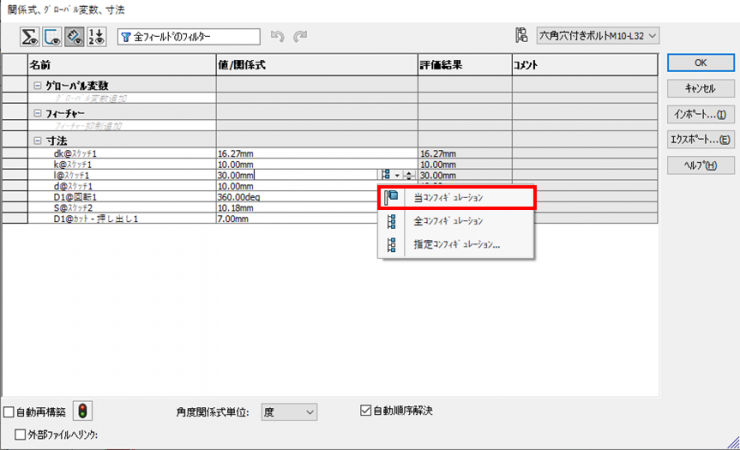The height and width of the screenshot is (450, 740).
Task: Select the Sketch Equation View icon
Action: 53,37
